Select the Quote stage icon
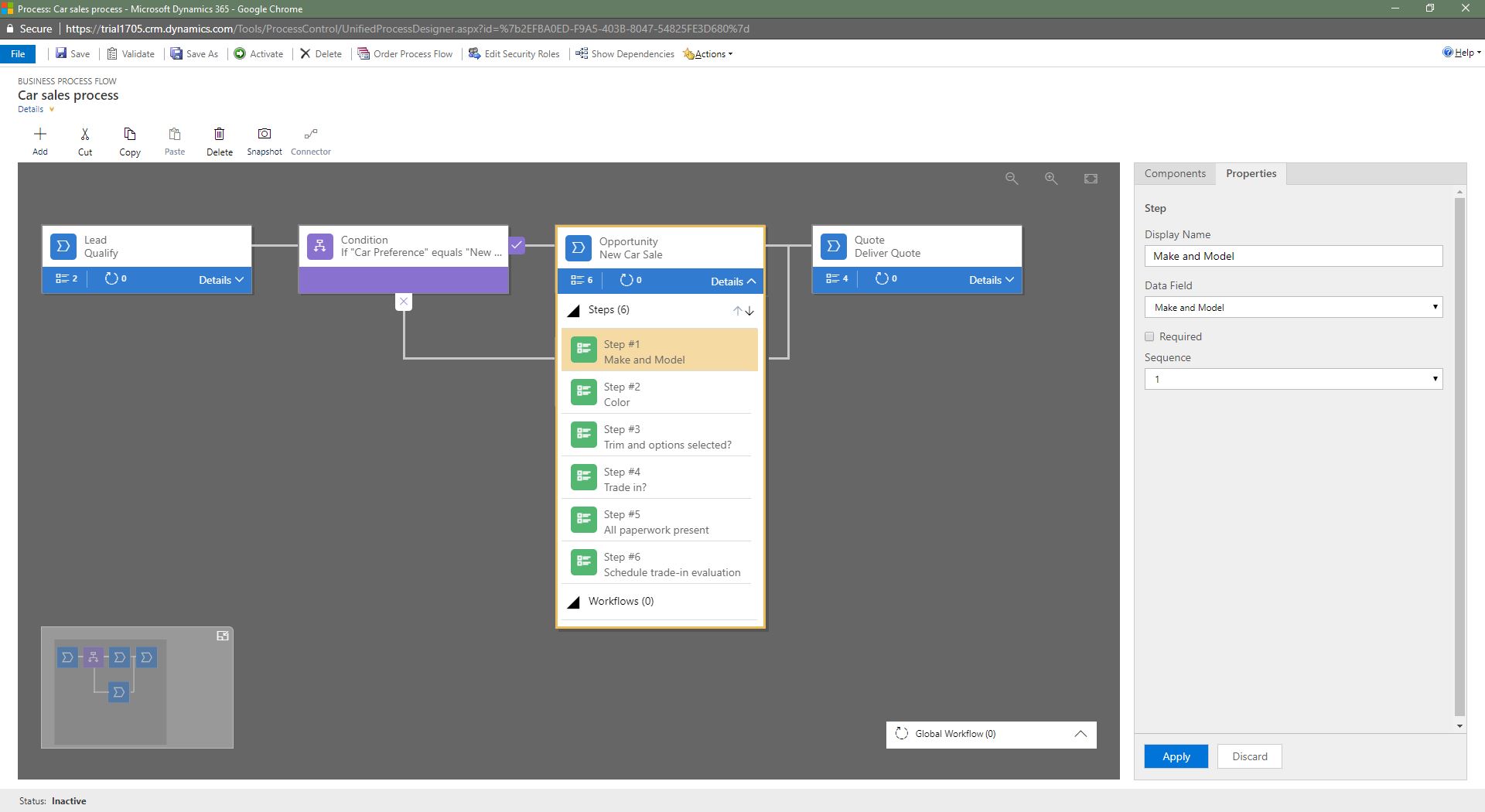The width and height of the screenshot is (1485, 812). 834,246
